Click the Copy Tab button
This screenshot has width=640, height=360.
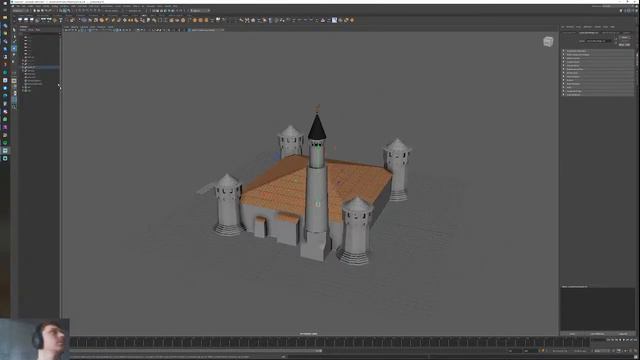(x=623, y=334)
